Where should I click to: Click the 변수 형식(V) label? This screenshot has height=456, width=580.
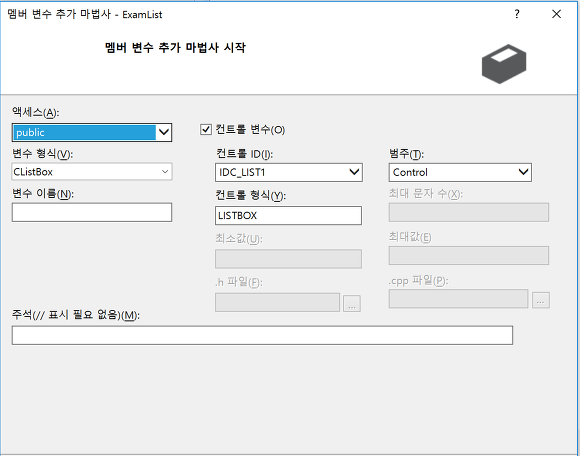tap(43, 153)
